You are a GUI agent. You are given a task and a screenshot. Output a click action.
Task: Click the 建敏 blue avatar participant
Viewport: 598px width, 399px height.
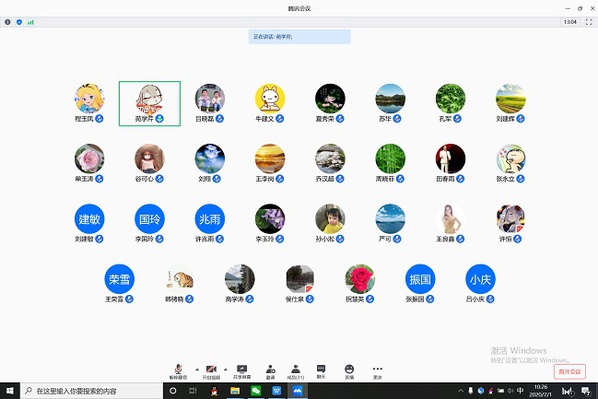(x=89, y=219)
